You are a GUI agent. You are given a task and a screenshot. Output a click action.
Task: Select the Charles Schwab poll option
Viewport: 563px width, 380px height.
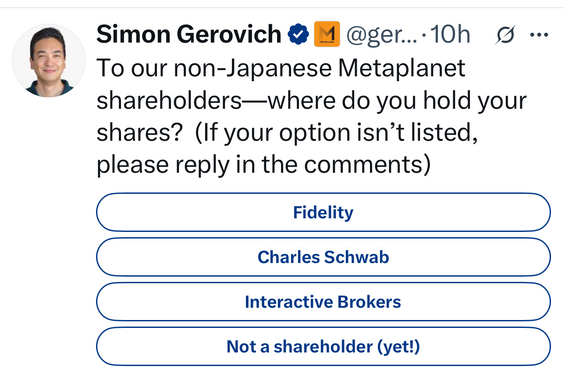[323, 257]
